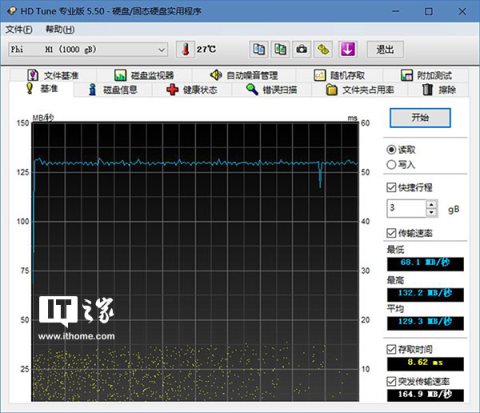Click the minimum 68.1 MB/秒 value

pos(425,264)
